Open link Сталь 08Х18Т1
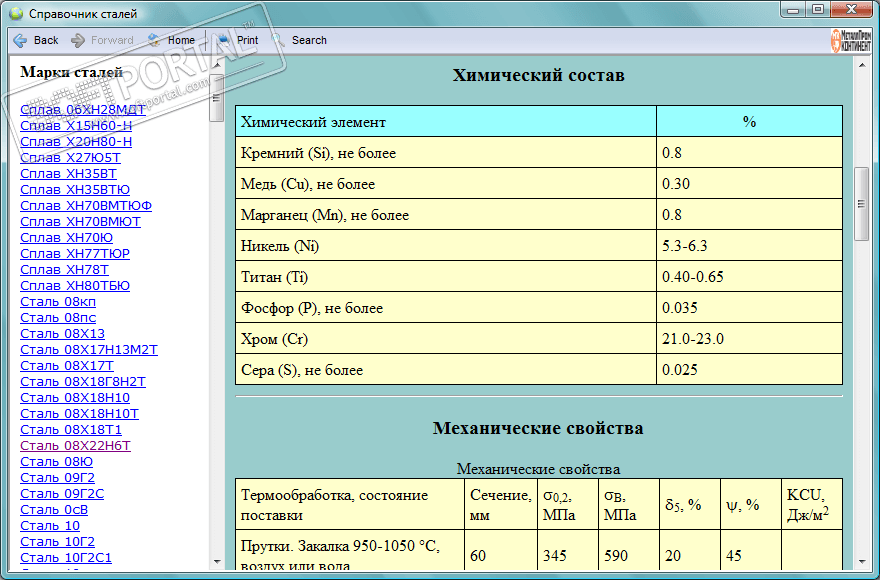The image size is (880, 580). pyautogui.click(x=71, y=430)
